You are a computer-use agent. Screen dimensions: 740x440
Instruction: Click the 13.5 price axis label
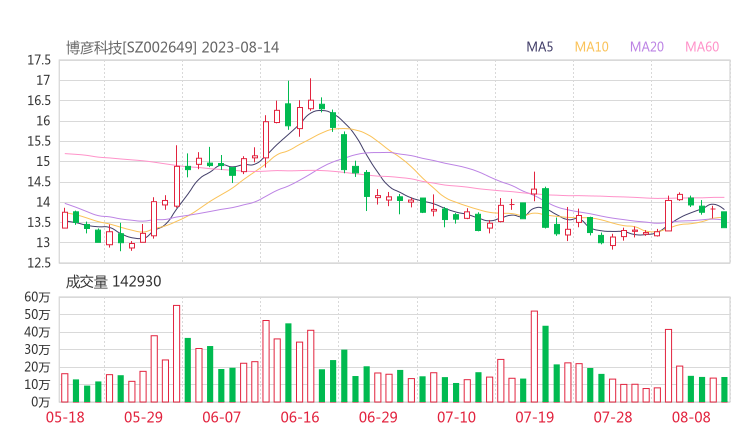click(39, 222)
